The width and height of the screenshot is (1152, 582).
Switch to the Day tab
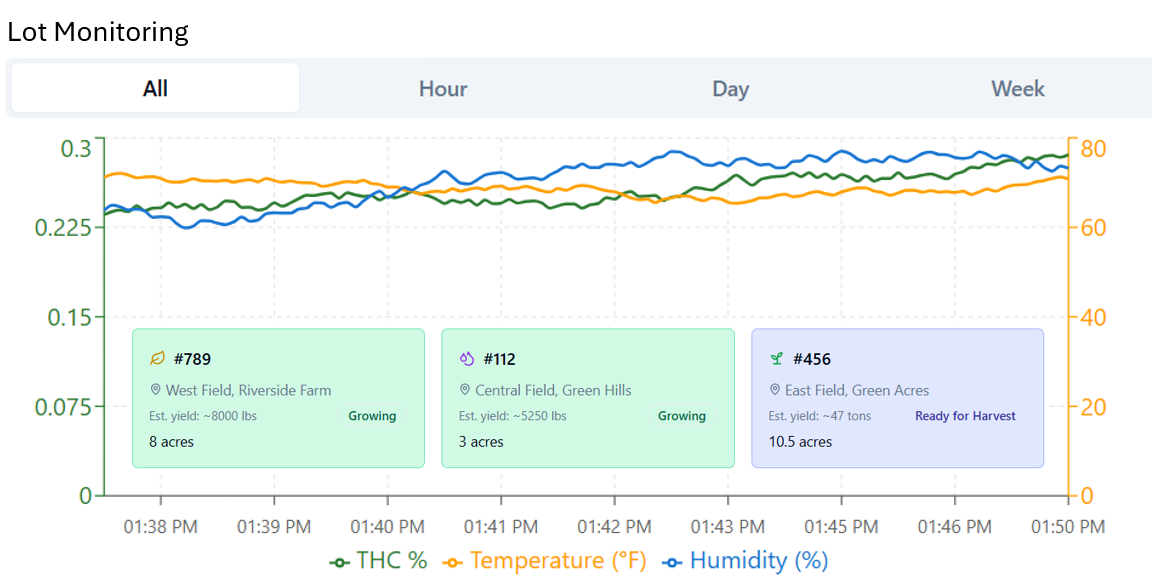coord(730,88)
